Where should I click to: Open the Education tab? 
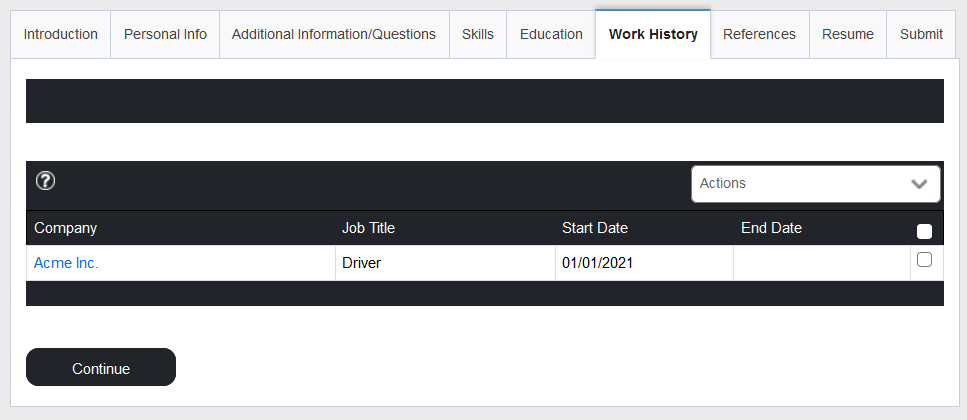(551, 35)
